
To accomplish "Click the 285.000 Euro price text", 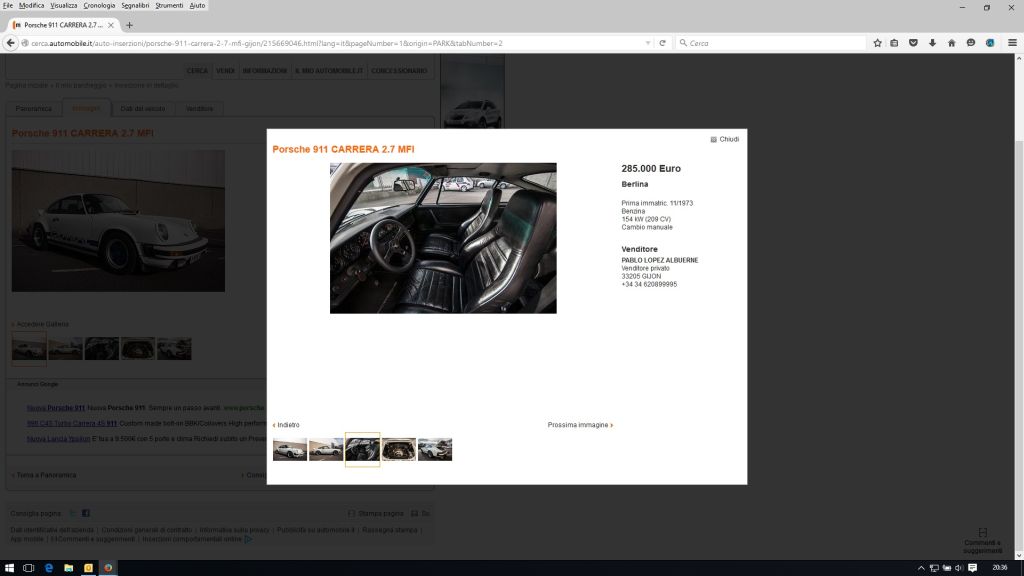I will point(651,168).
